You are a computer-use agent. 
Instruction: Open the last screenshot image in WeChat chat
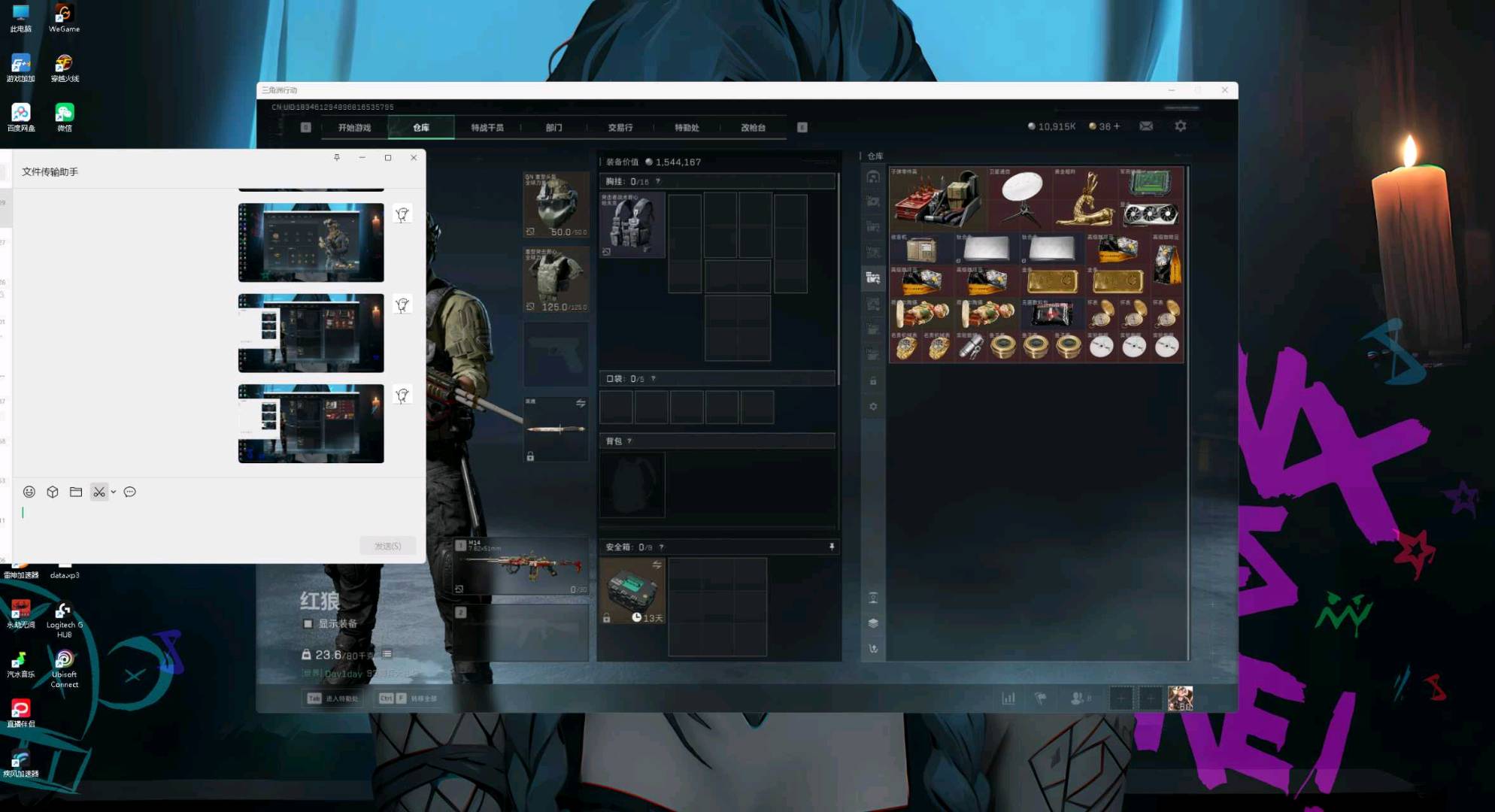tap(311, 423)
